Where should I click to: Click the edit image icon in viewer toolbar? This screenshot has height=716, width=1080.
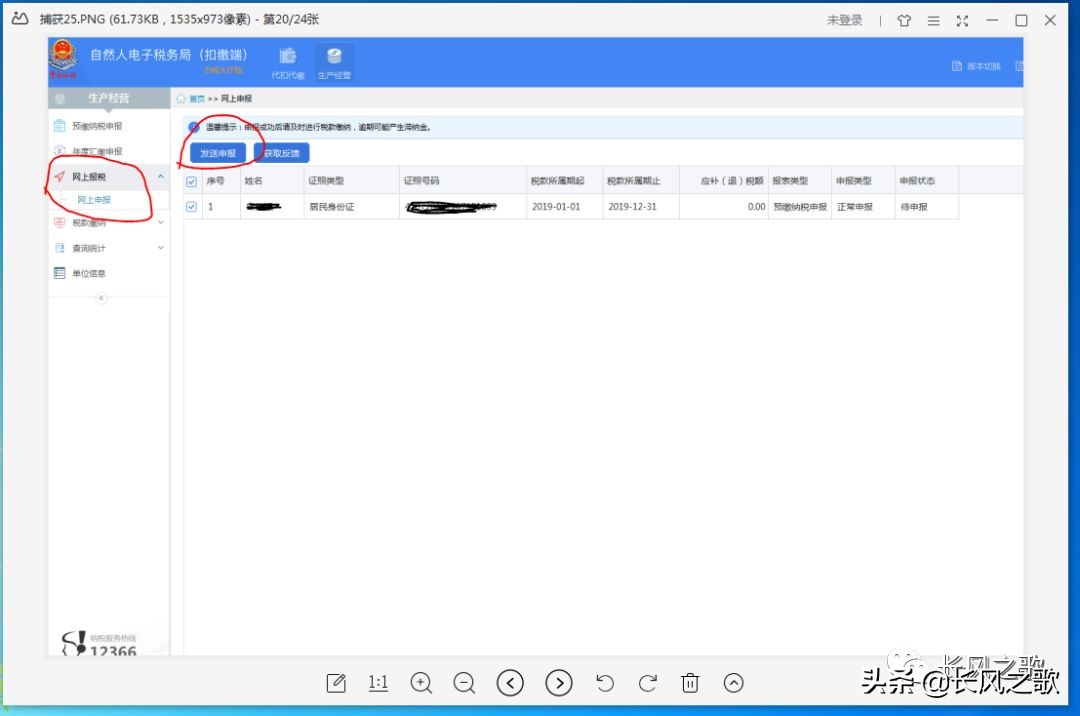(x=336, y=683)
